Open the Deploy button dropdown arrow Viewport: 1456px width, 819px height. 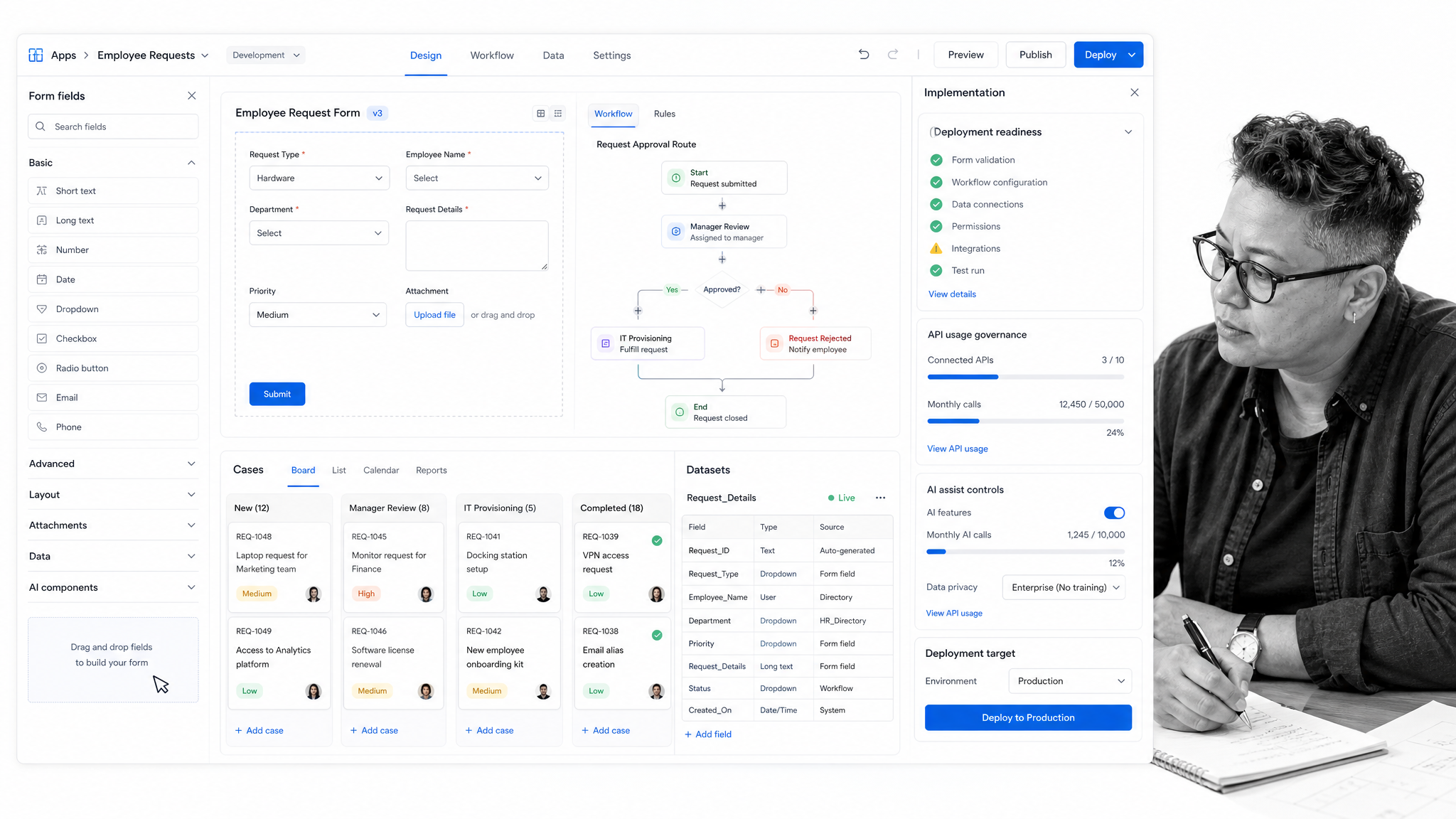pos(1132,55)
